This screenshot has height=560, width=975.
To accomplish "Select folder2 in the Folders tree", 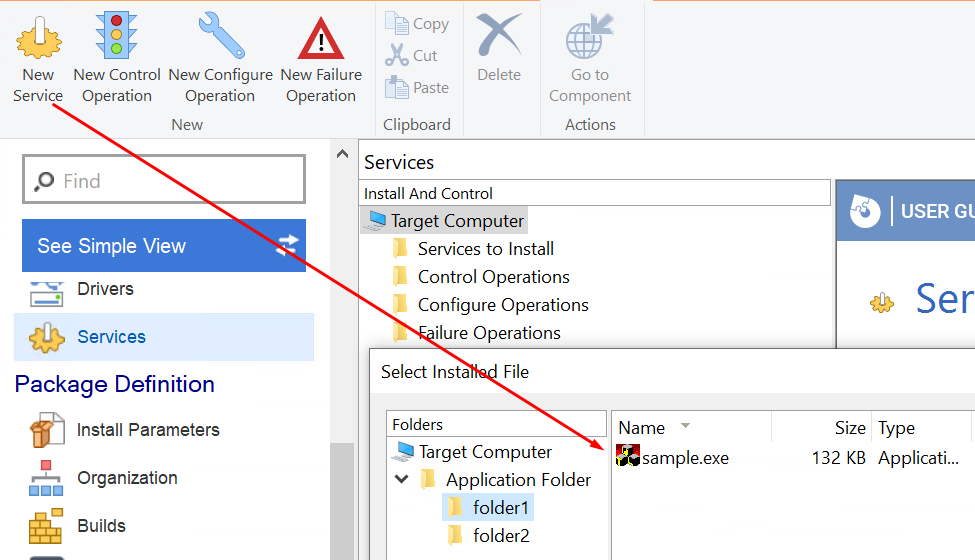I will (x=501, y=536).
